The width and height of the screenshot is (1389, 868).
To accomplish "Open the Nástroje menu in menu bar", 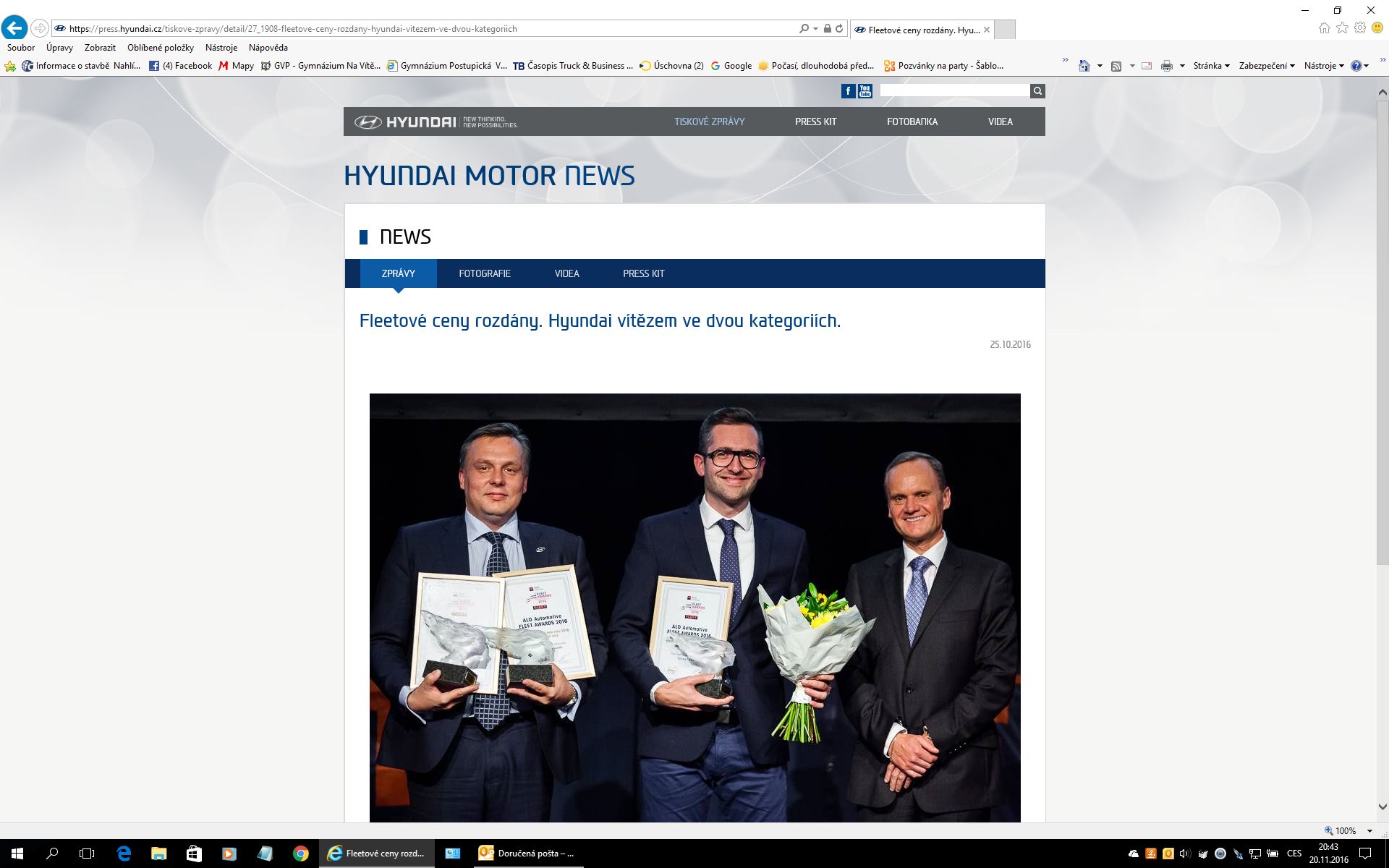I will pos(221,48).
